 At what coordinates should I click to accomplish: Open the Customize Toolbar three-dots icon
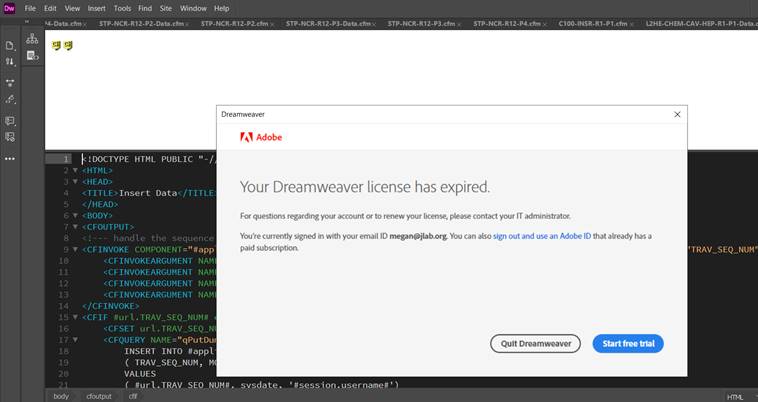[10, 158]
